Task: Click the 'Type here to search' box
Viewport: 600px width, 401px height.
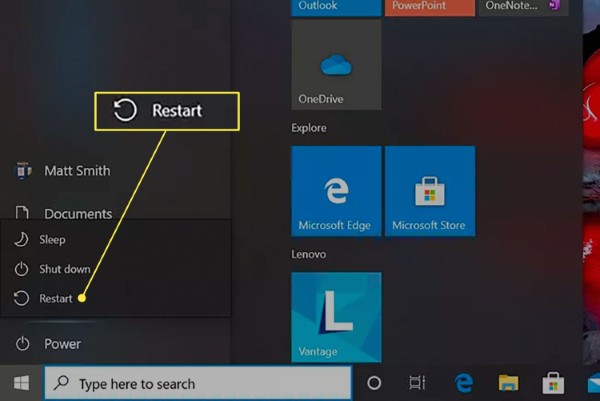Action: pos(200,383)
